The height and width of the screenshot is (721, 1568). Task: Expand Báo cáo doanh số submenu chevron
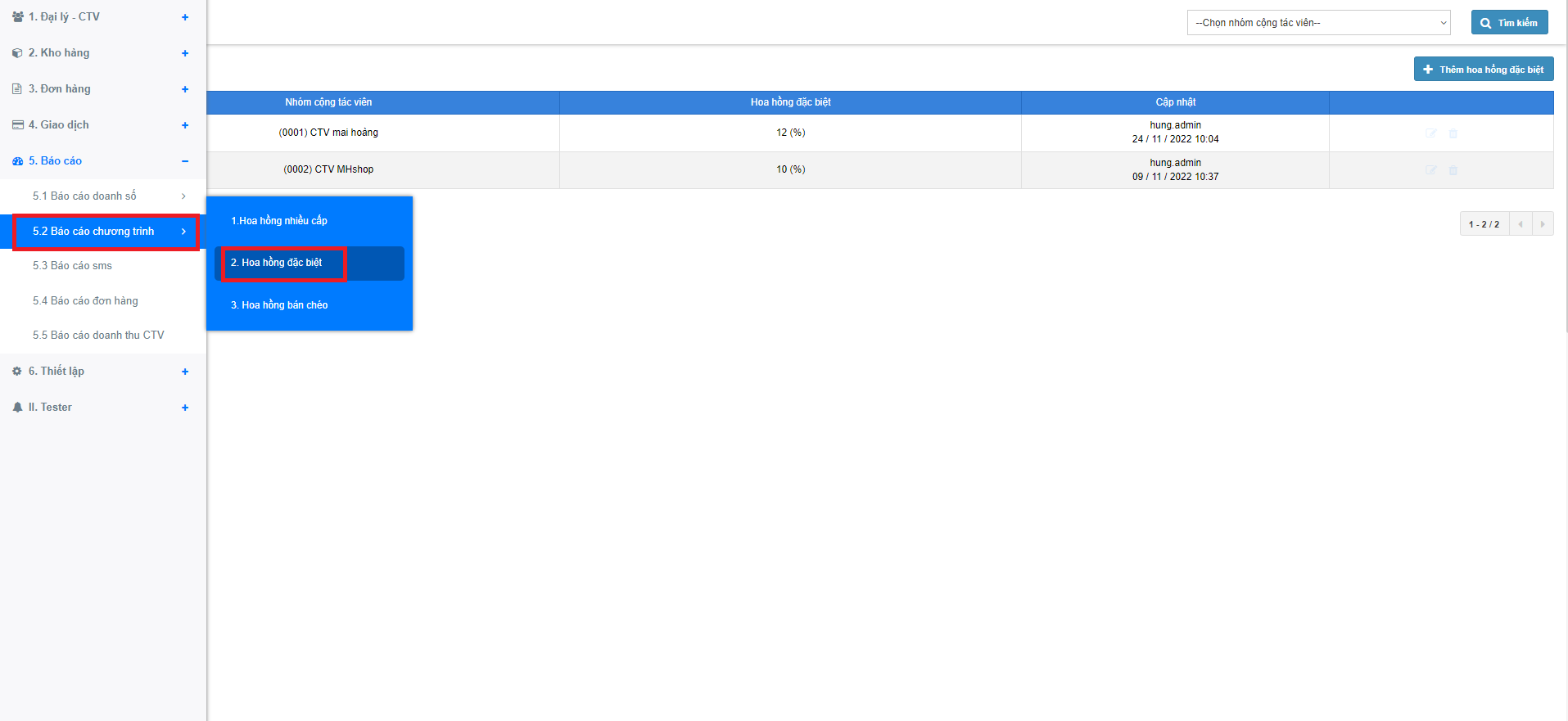tap(183, 196)
